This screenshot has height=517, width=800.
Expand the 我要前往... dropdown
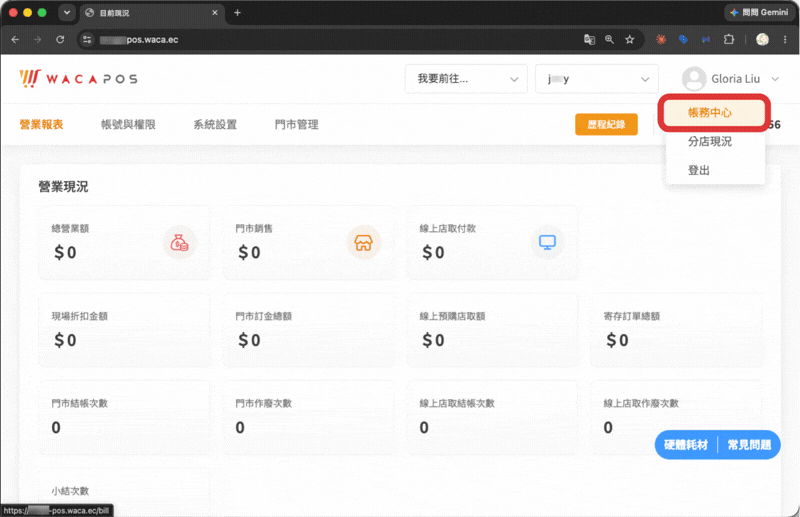pyautogui.click(x=466, y=79)
